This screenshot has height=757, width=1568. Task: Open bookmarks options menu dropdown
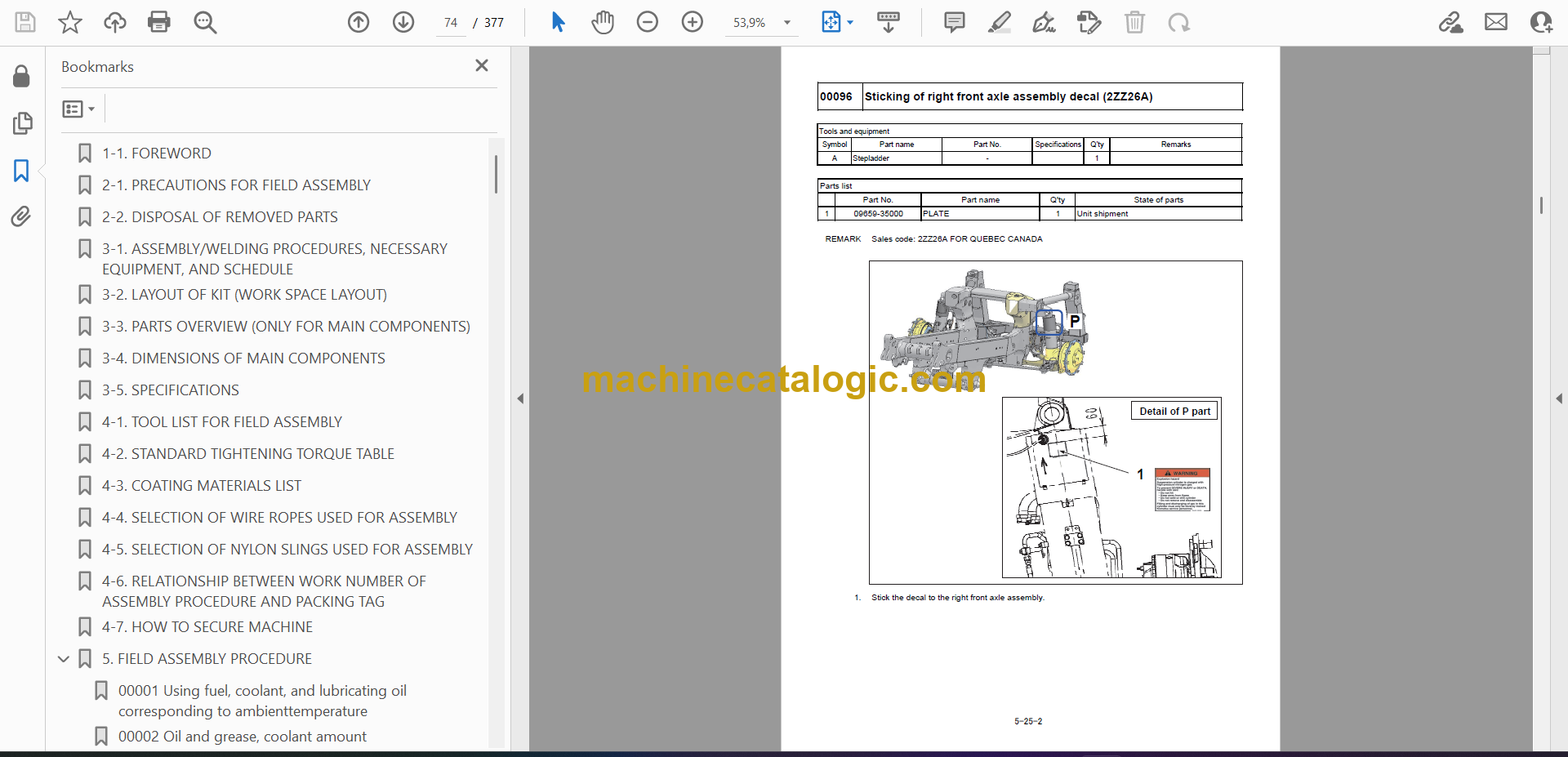(x=78, y=109)
